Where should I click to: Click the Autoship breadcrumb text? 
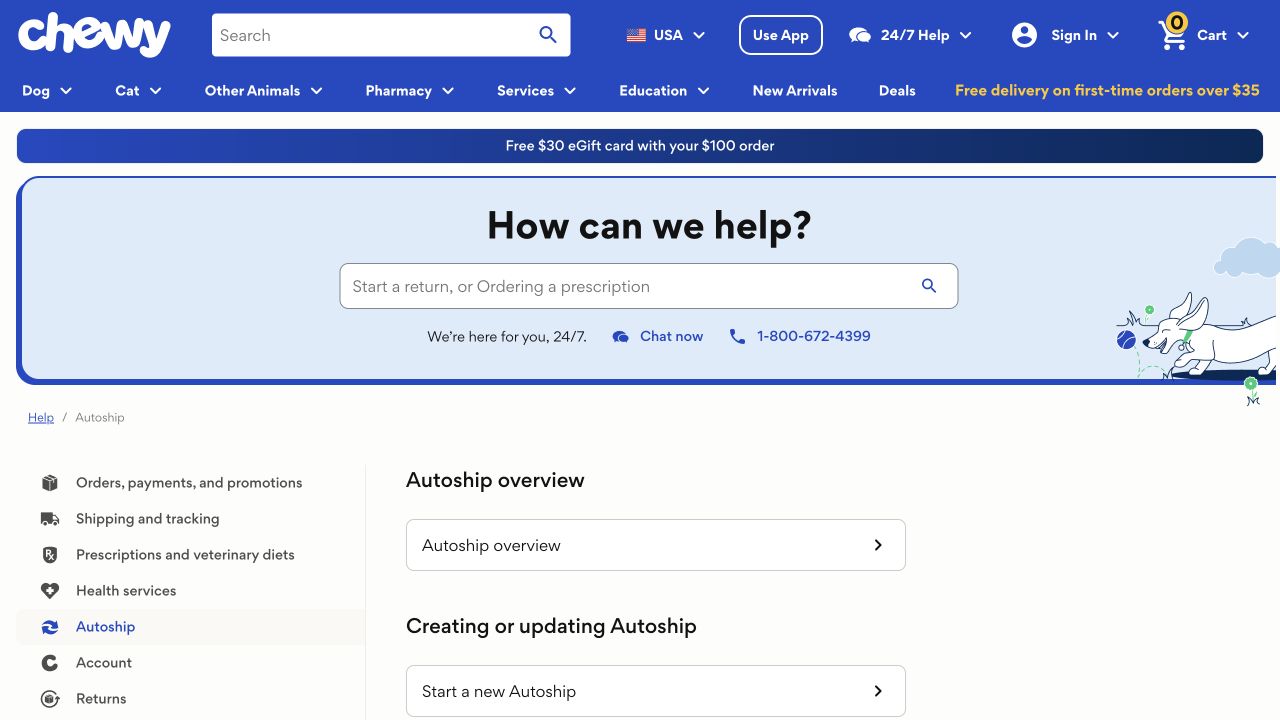pyautogui.click(x=100, y=418)
